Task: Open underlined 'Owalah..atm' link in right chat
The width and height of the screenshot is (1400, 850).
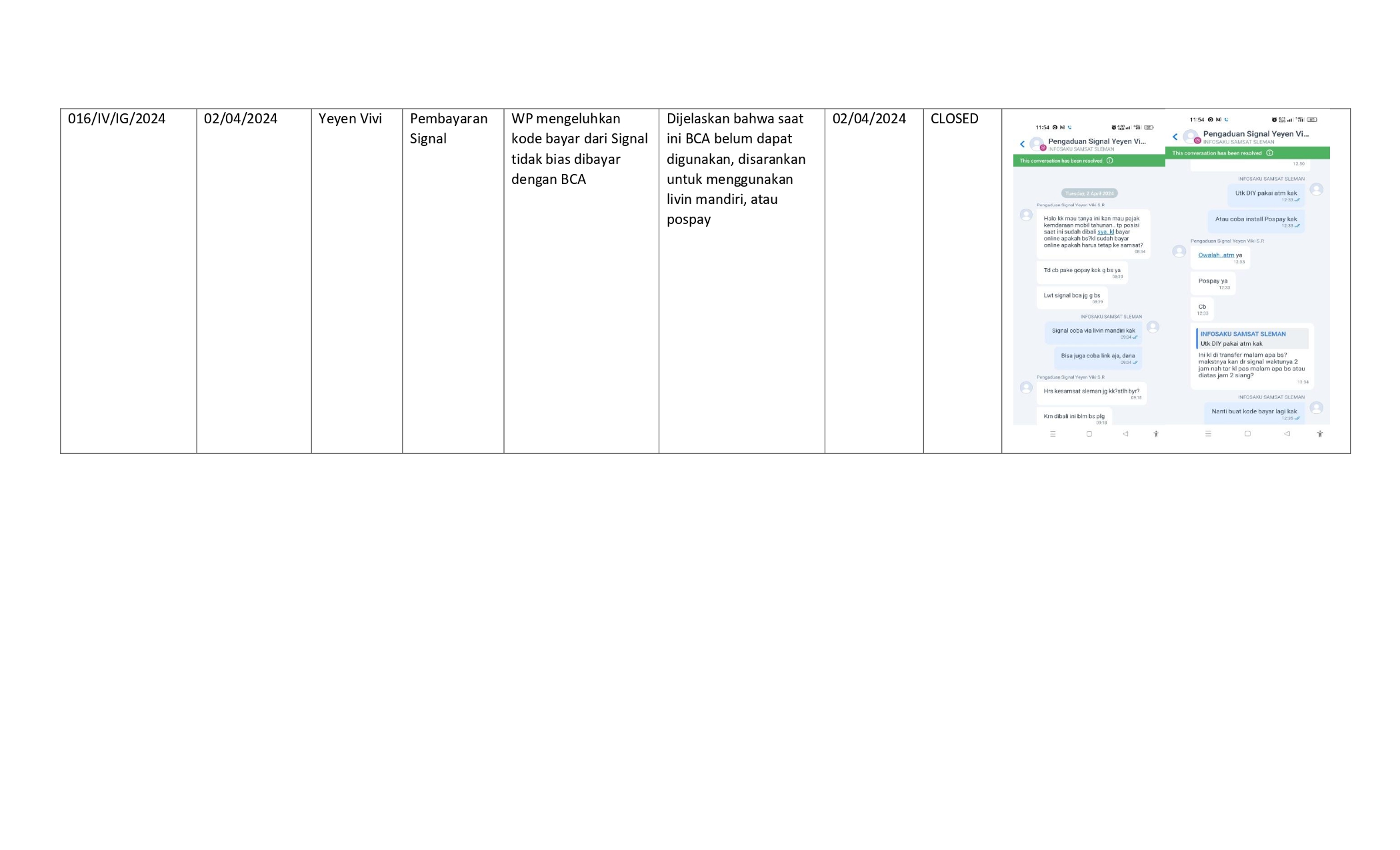Action: pos(1216,255)
